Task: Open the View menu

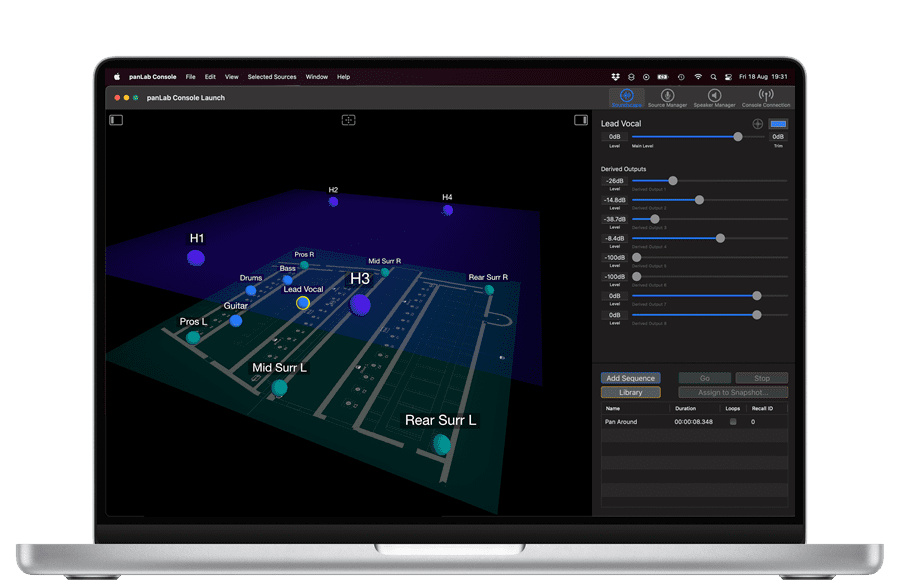Action: [231, 76]
